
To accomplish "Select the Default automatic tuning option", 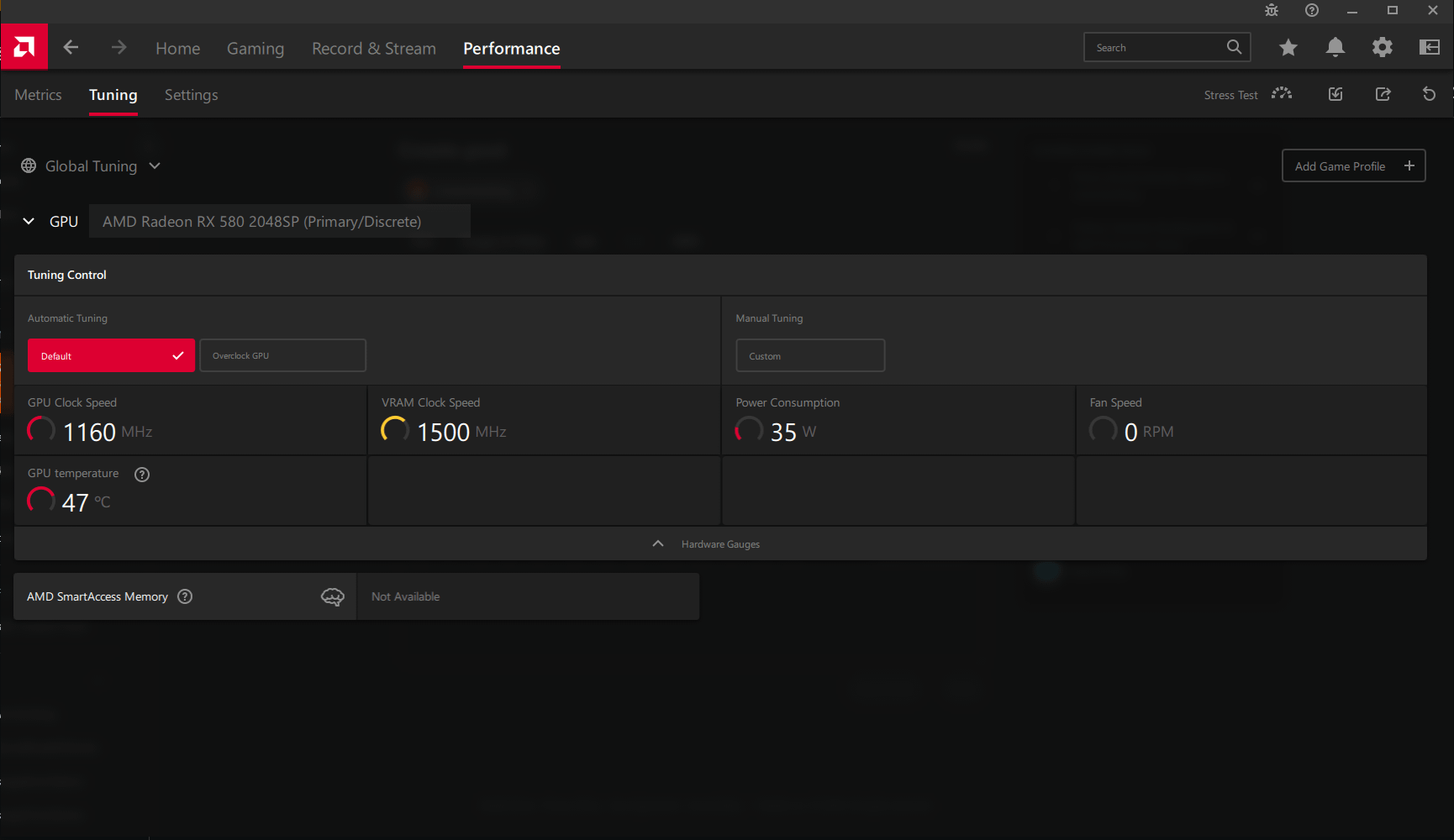I will tap(111, 355).
